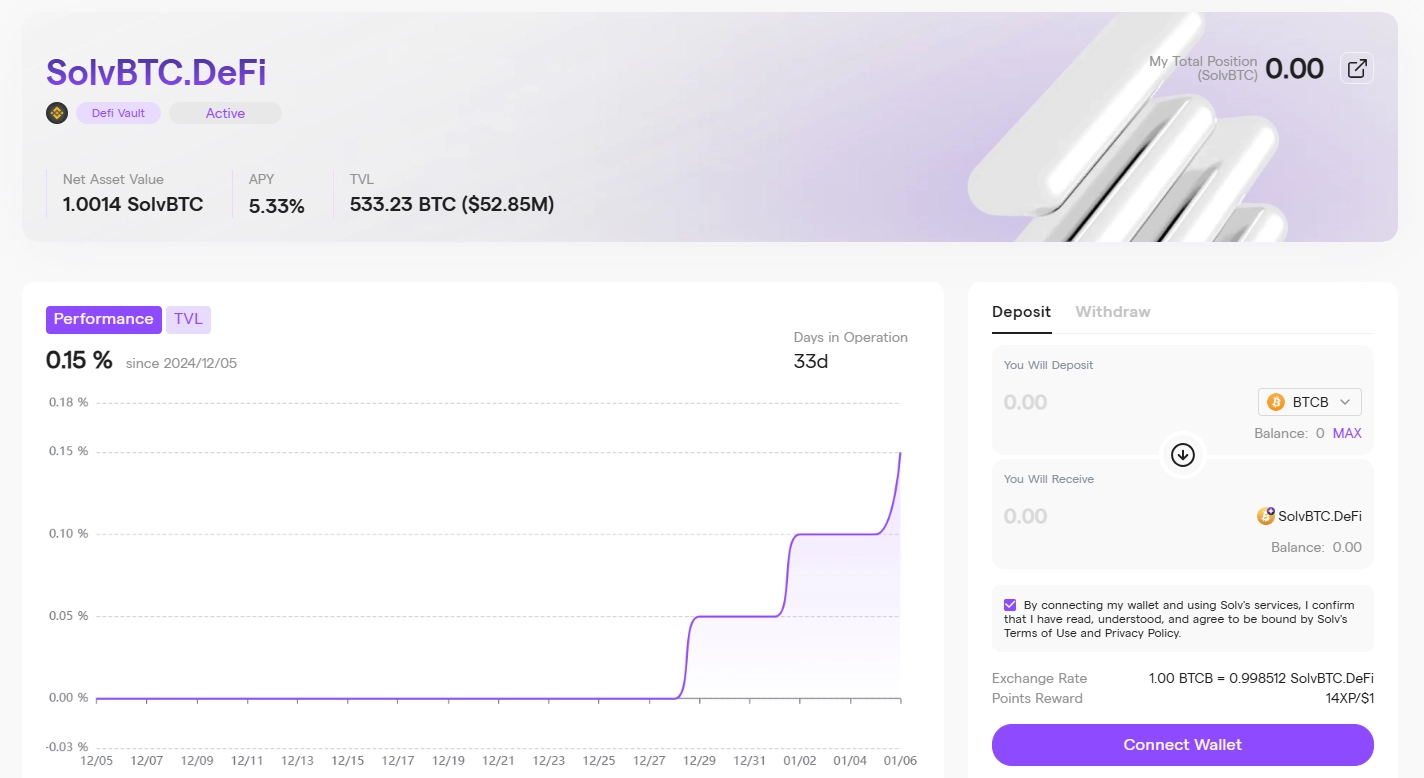The image size is (1424, 778).
Task: Switch chart to the TVL view
Action: click(188, 319)
